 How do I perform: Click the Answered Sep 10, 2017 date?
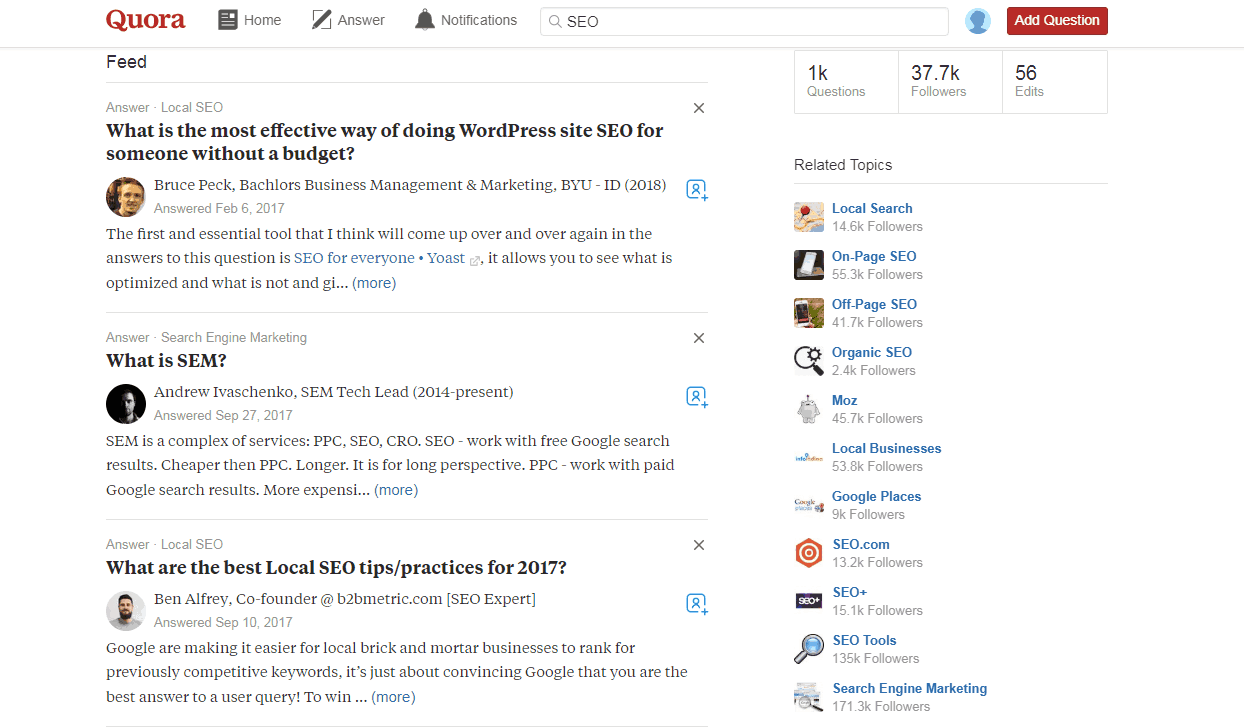tap(223, 623)
